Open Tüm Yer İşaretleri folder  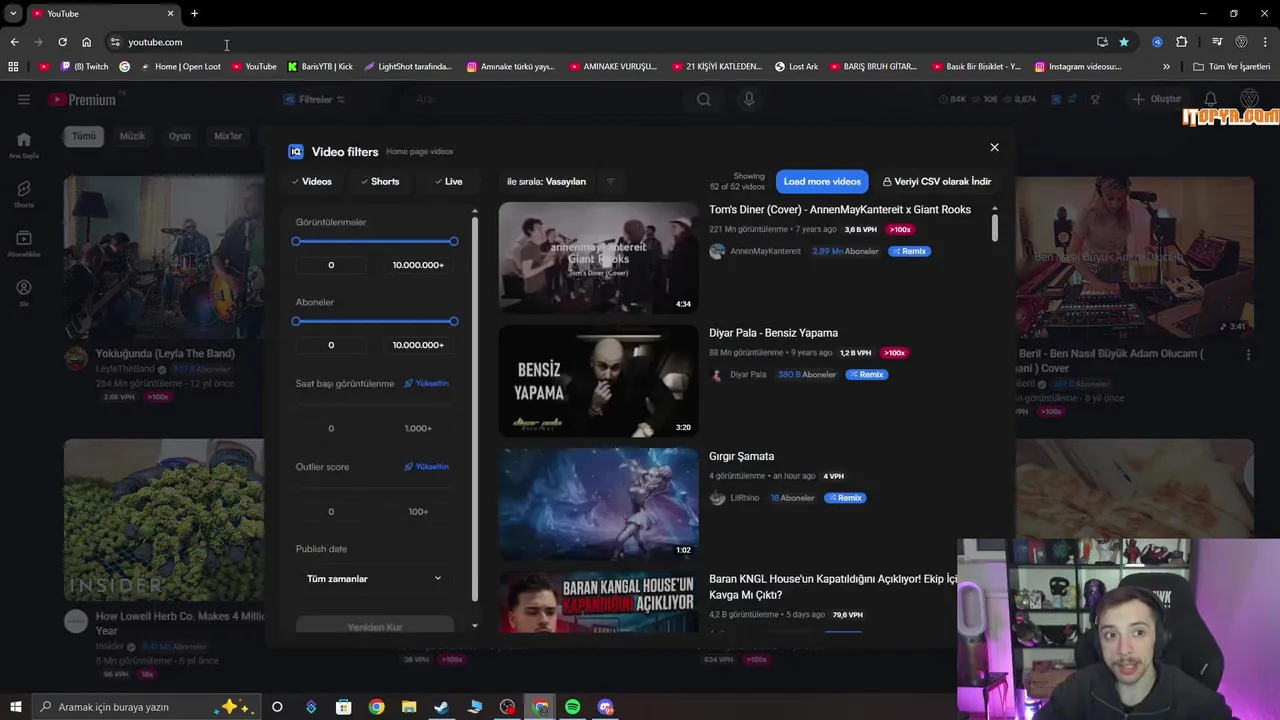(x=1232, y=67)
